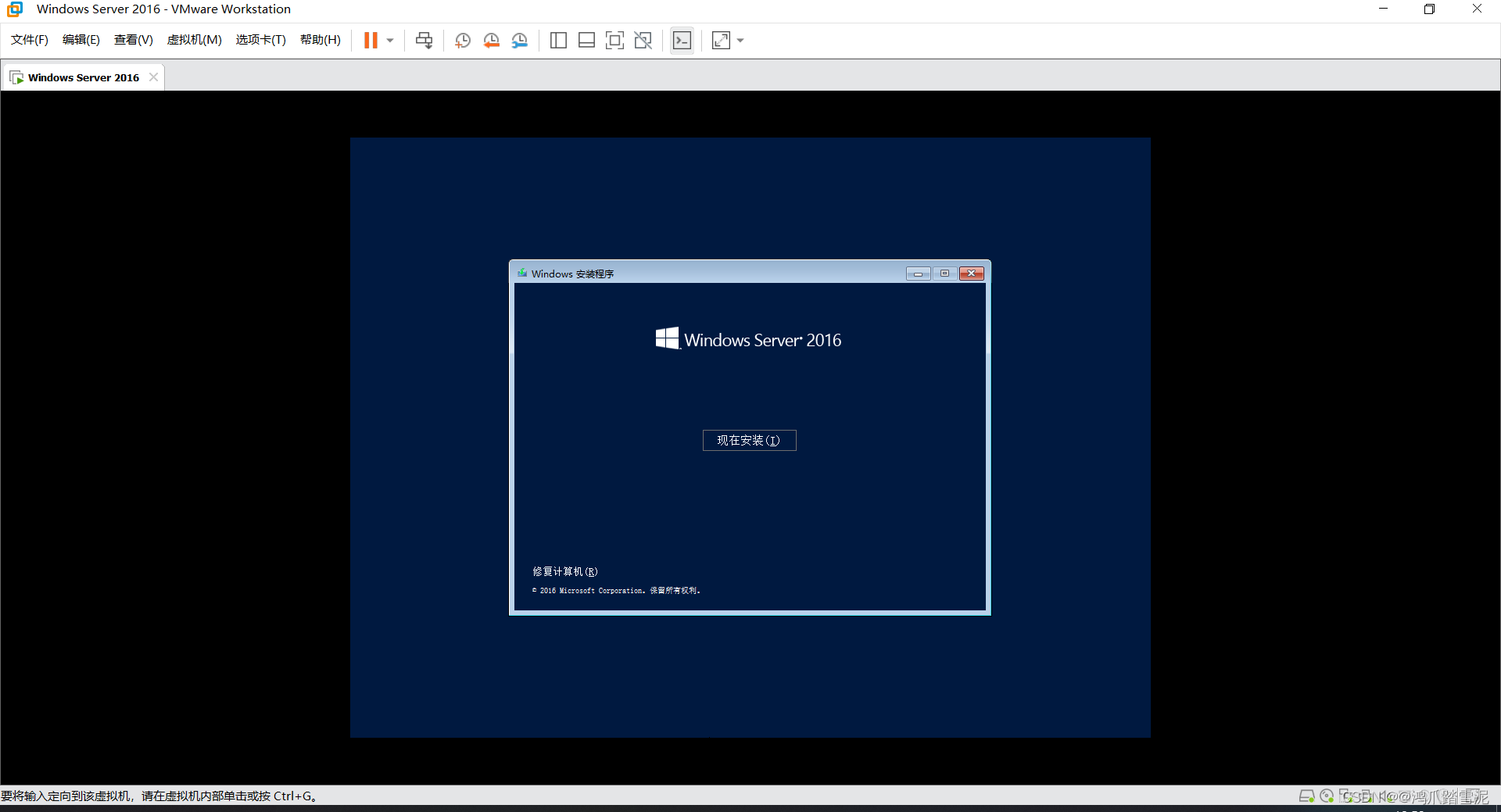
Task: Click the 现在安装(I) install now button
Action: pyautogui.click(x=749, y=440)
